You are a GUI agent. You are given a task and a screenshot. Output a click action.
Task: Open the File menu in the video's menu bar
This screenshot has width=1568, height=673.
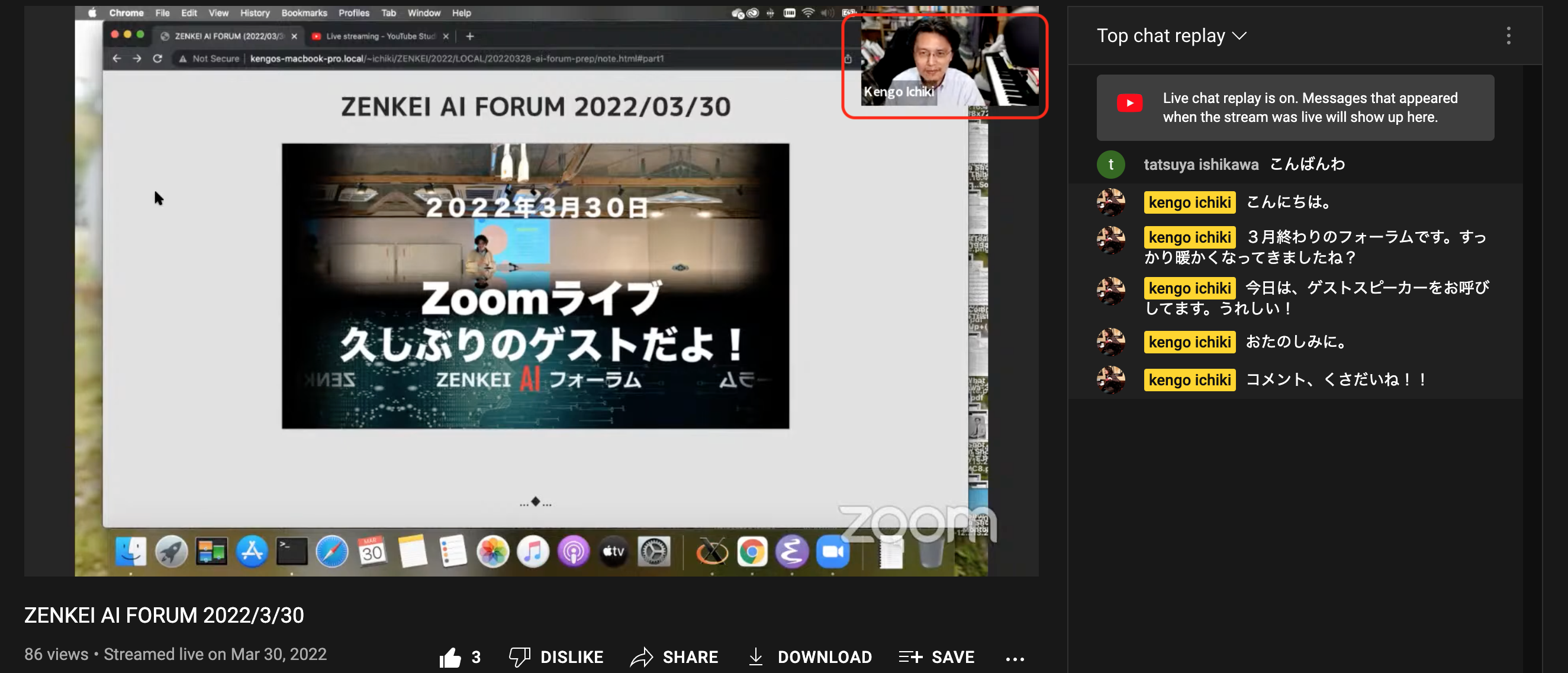tap(162, 13)
